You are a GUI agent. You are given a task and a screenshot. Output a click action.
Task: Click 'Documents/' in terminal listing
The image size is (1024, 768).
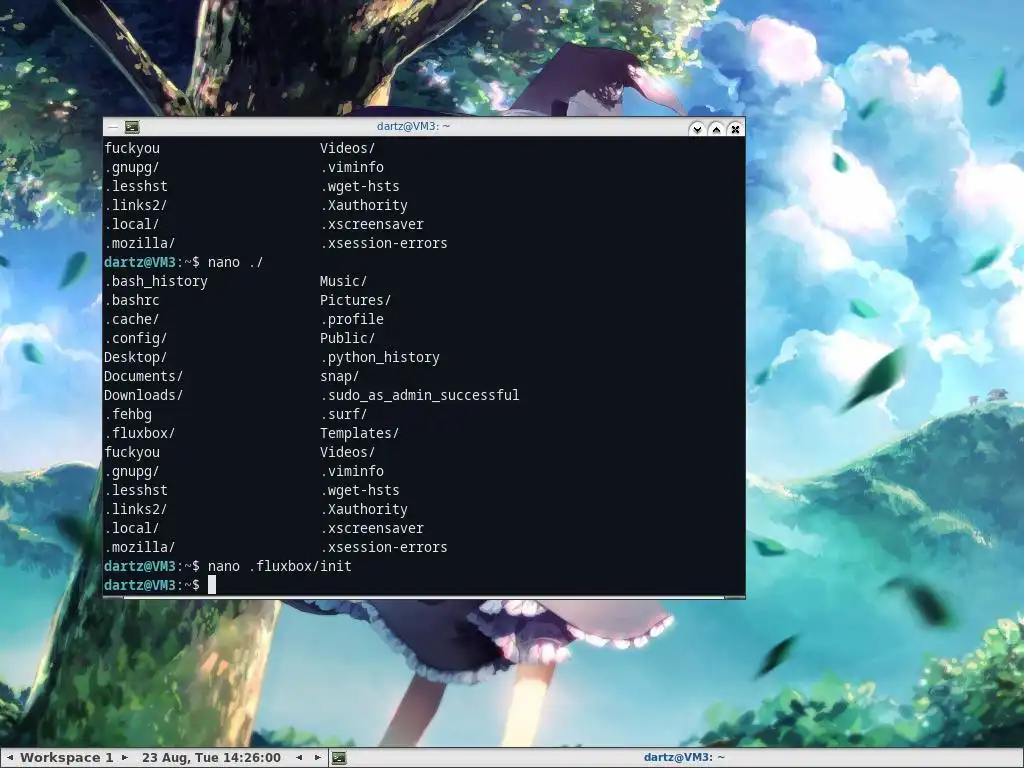point(143,376)
